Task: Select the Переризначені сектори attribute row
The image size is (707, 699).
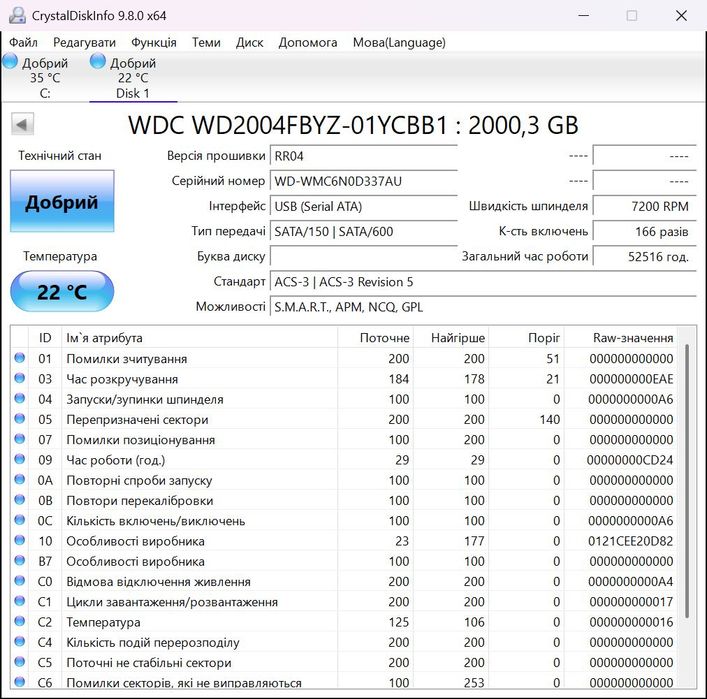Action: (344, 419)
